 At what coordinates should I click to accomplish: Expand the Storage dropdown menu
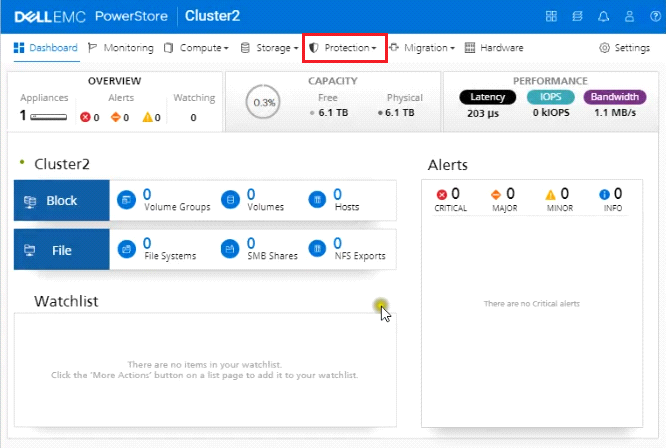pos(269,48)
